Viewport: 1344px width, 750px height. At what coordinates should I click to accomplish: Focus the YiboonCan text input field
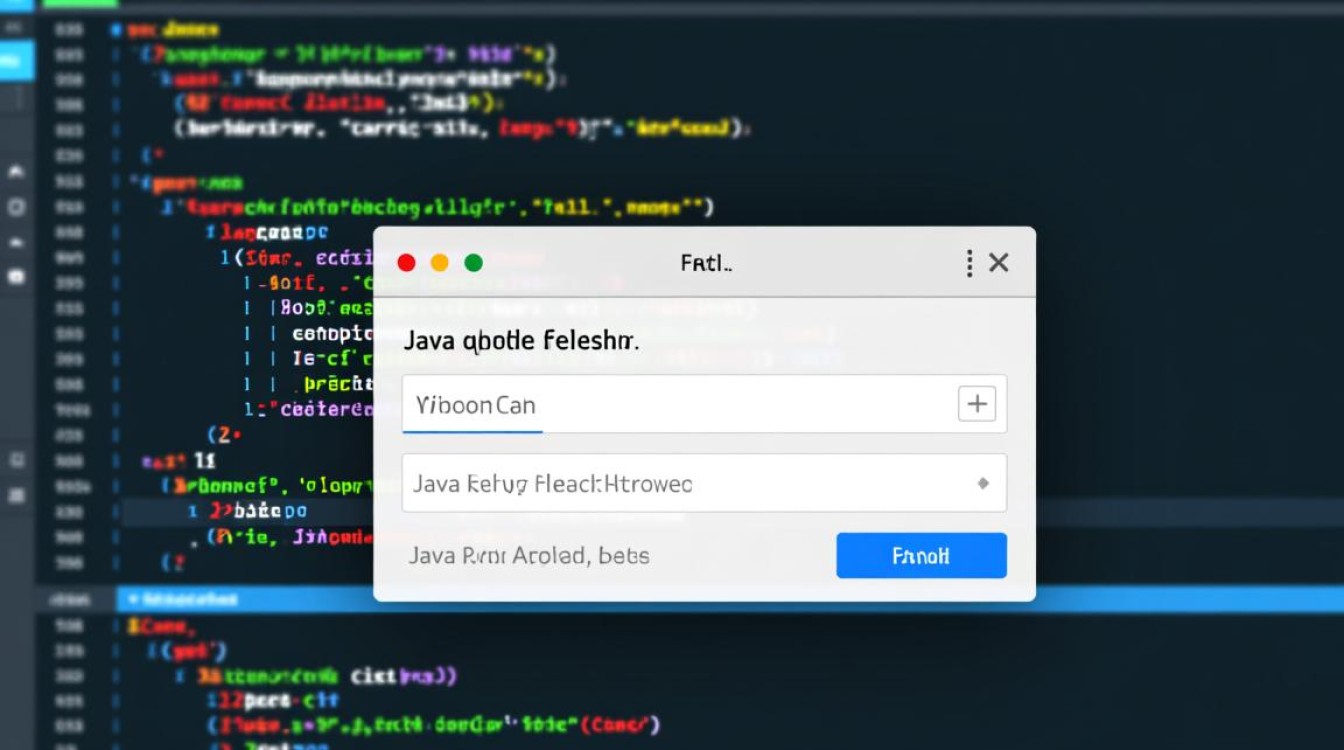pos(670,405)
